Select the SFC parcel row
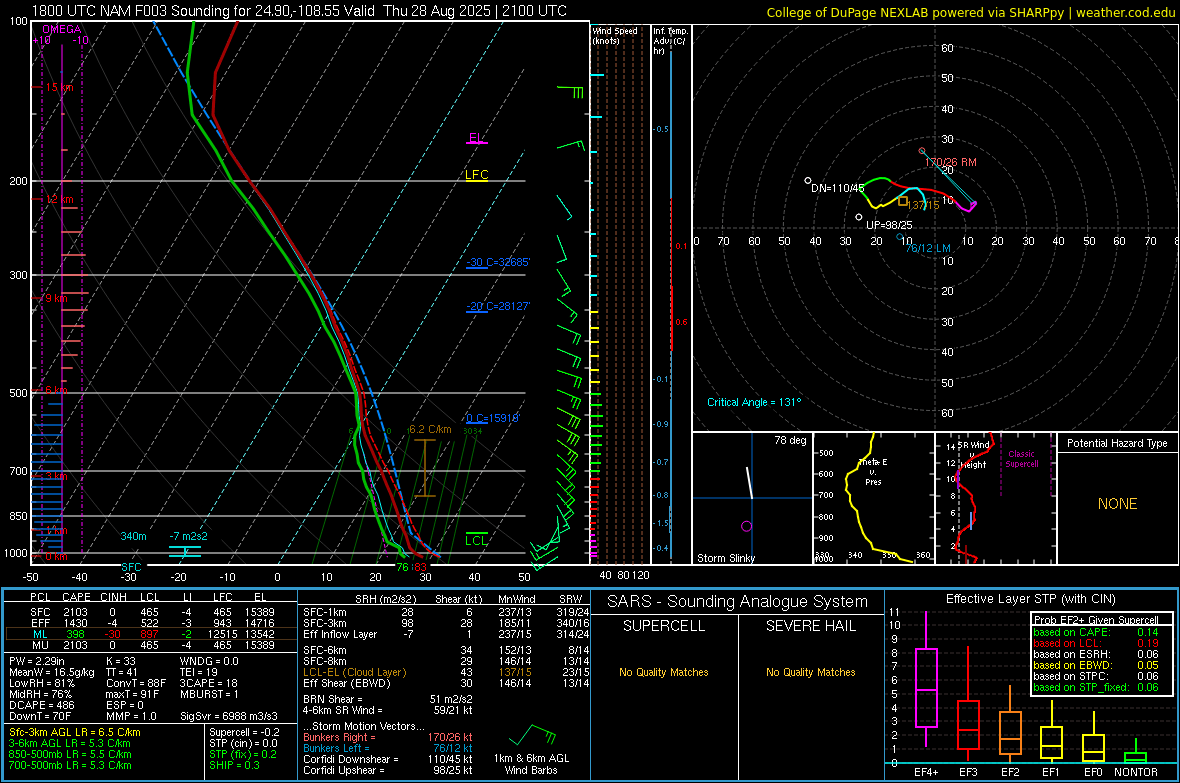 click(151, 612)
